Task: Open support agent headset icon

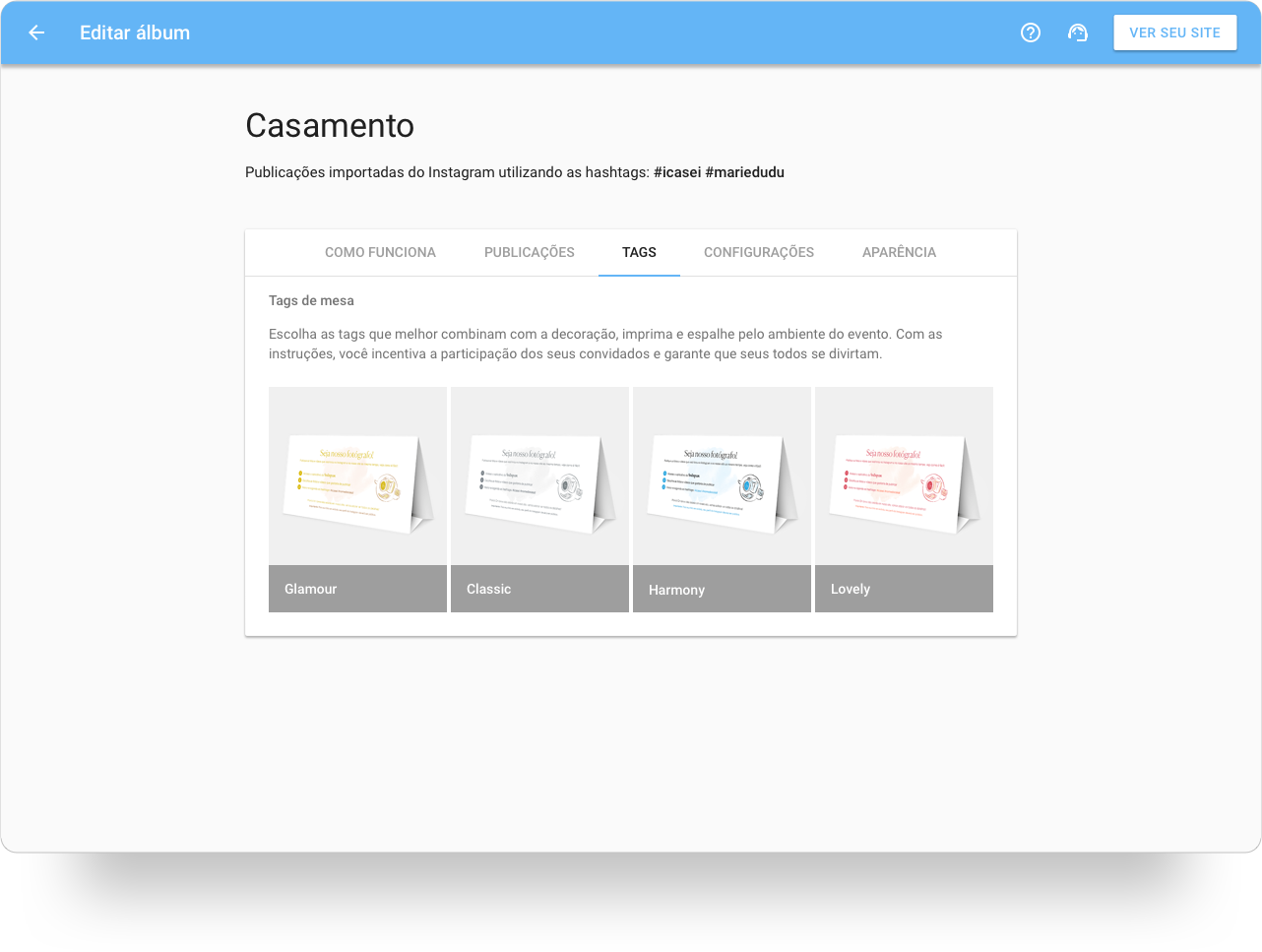Action: click(1078, 32)
